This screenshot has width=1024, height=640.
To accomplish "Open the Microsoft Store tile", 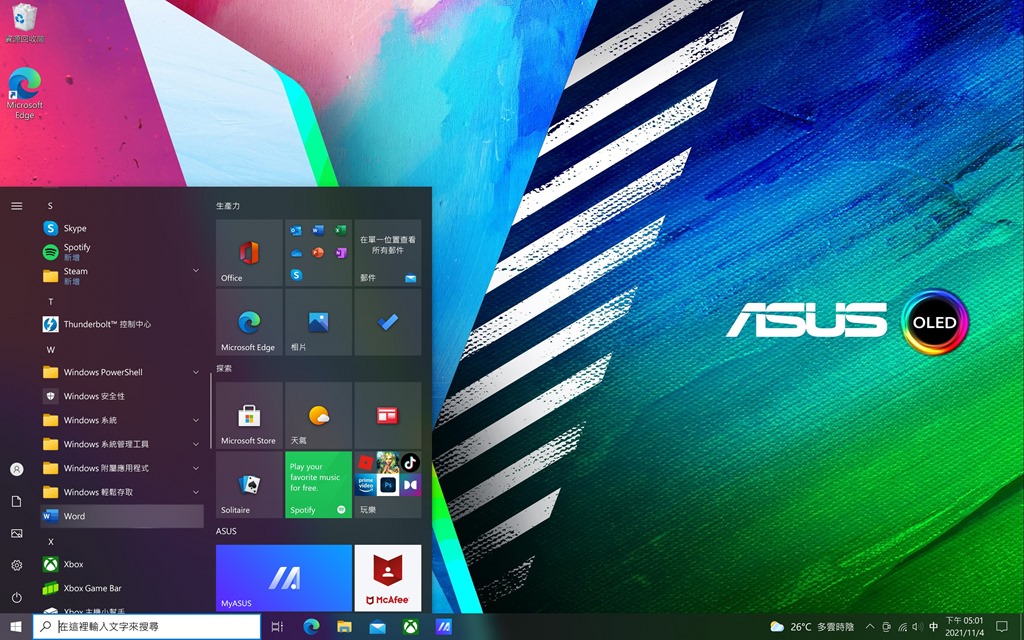I will point(249,415).
